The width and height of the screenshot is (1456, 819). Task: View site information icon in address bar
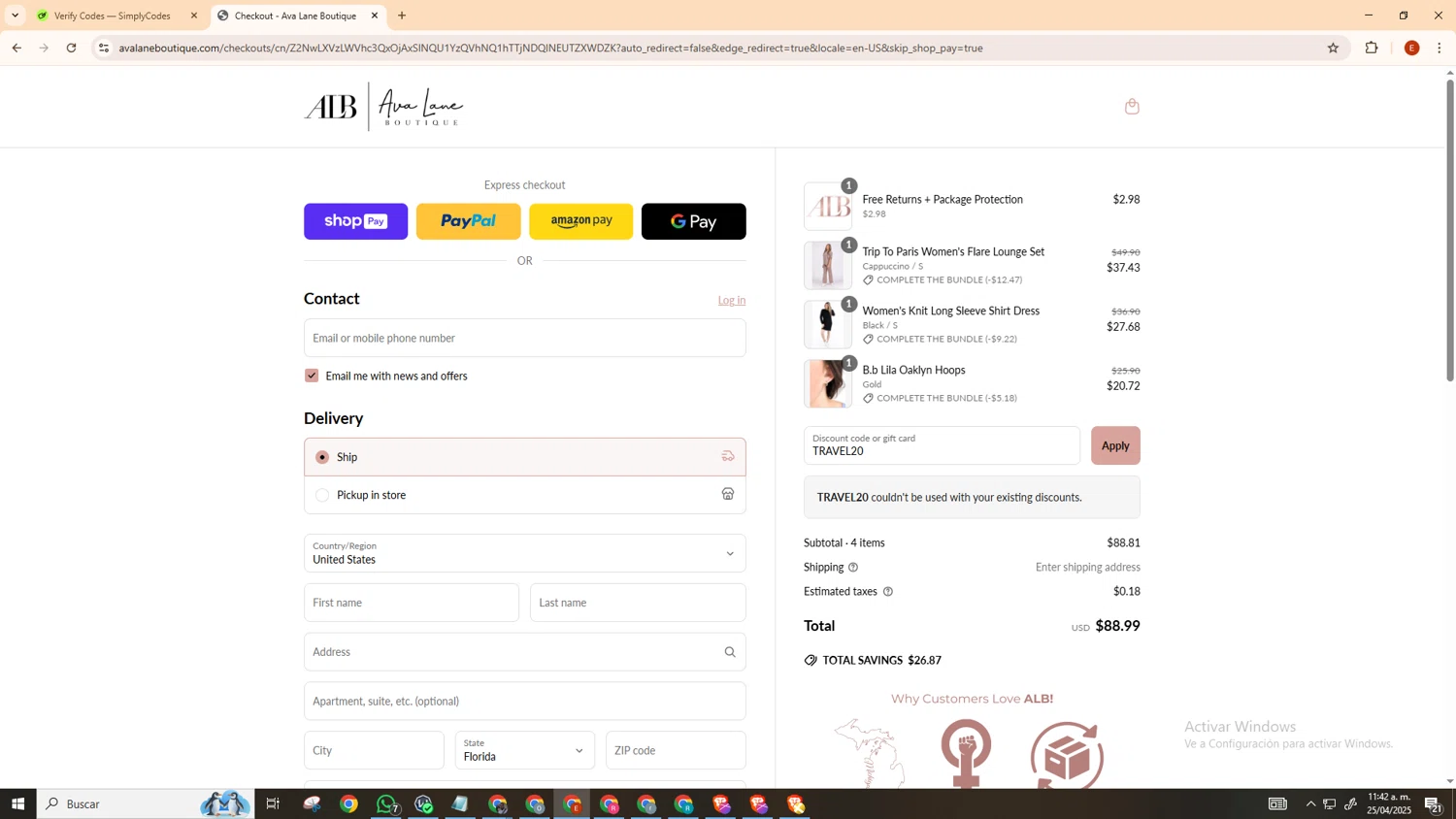104,48
